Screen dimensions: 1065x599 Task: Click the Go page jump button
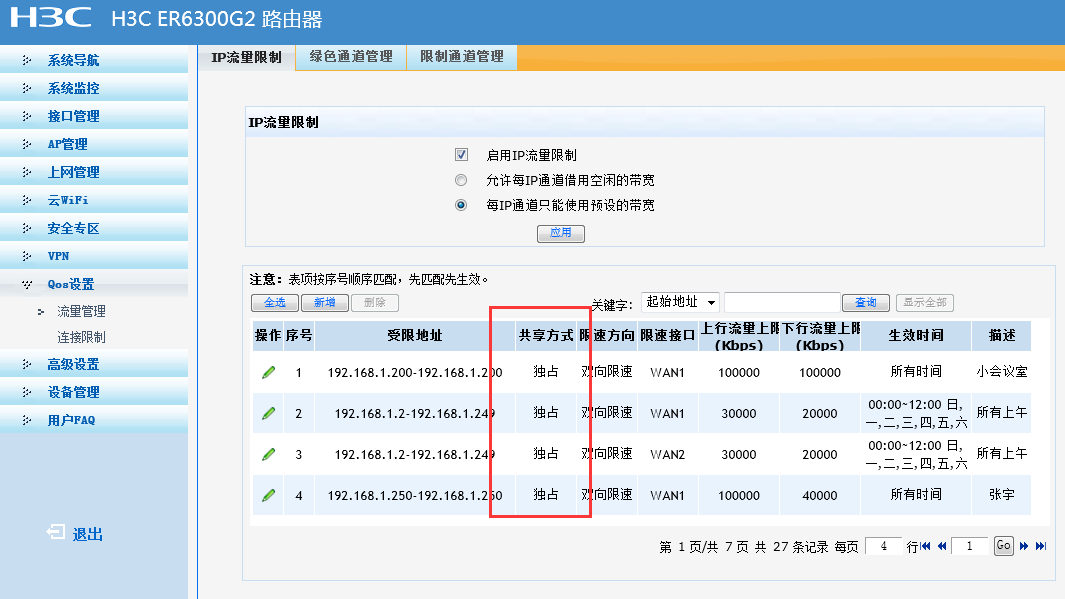point(1003,545)
